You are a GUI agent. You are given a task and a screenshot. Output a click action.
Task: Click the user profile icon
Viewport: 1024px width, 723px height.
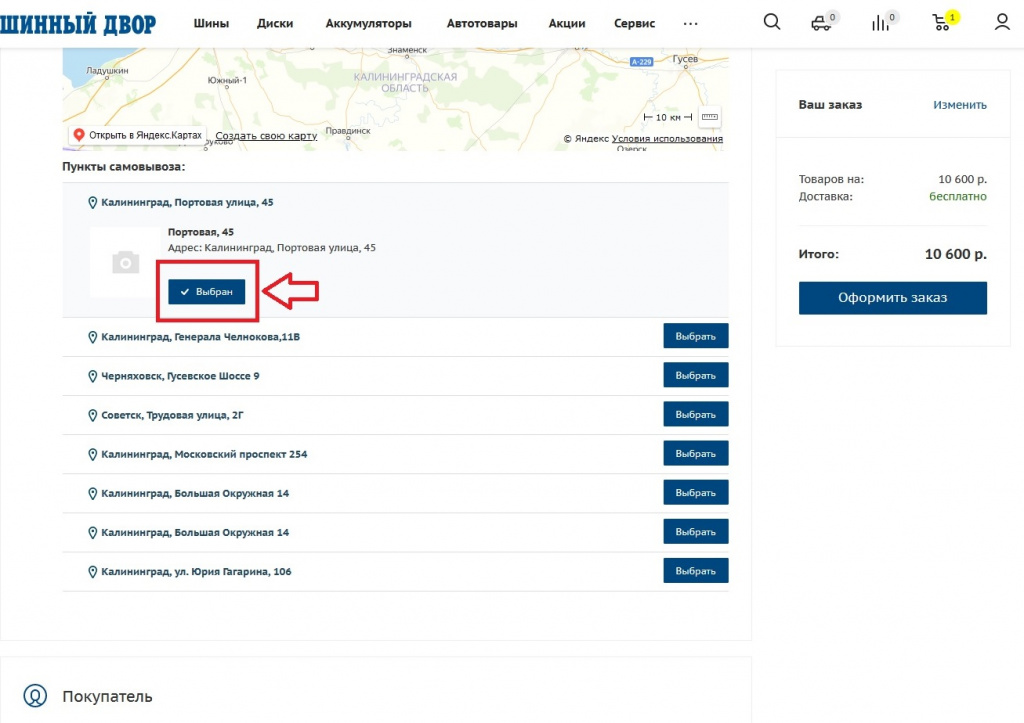1002,22
